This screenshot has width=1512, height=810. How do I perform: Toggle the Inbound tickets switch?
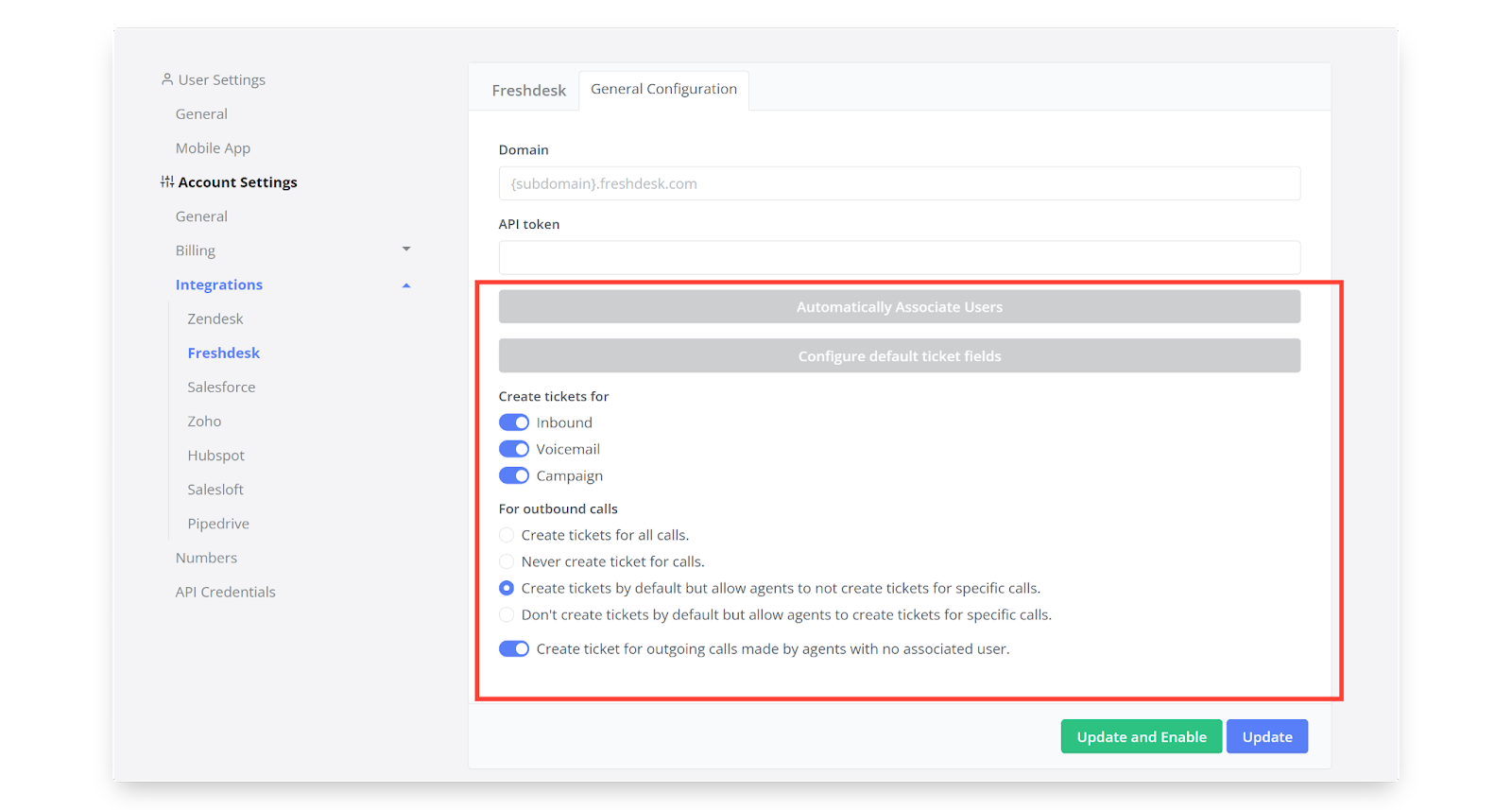514,422
